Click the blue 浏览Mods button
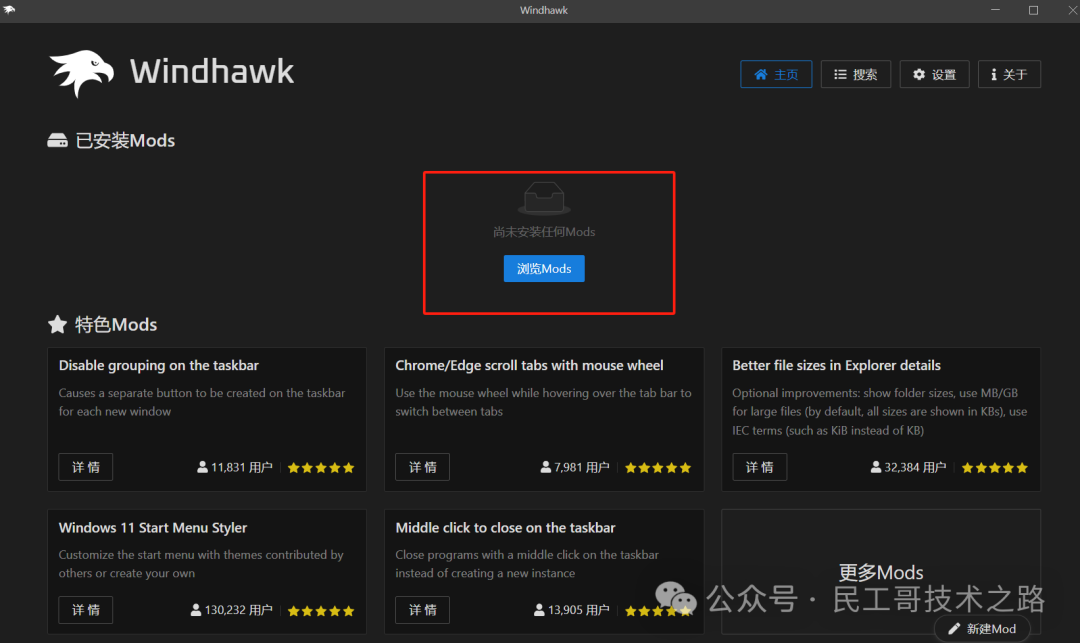 pyautogui.click(x=544, y=268)
